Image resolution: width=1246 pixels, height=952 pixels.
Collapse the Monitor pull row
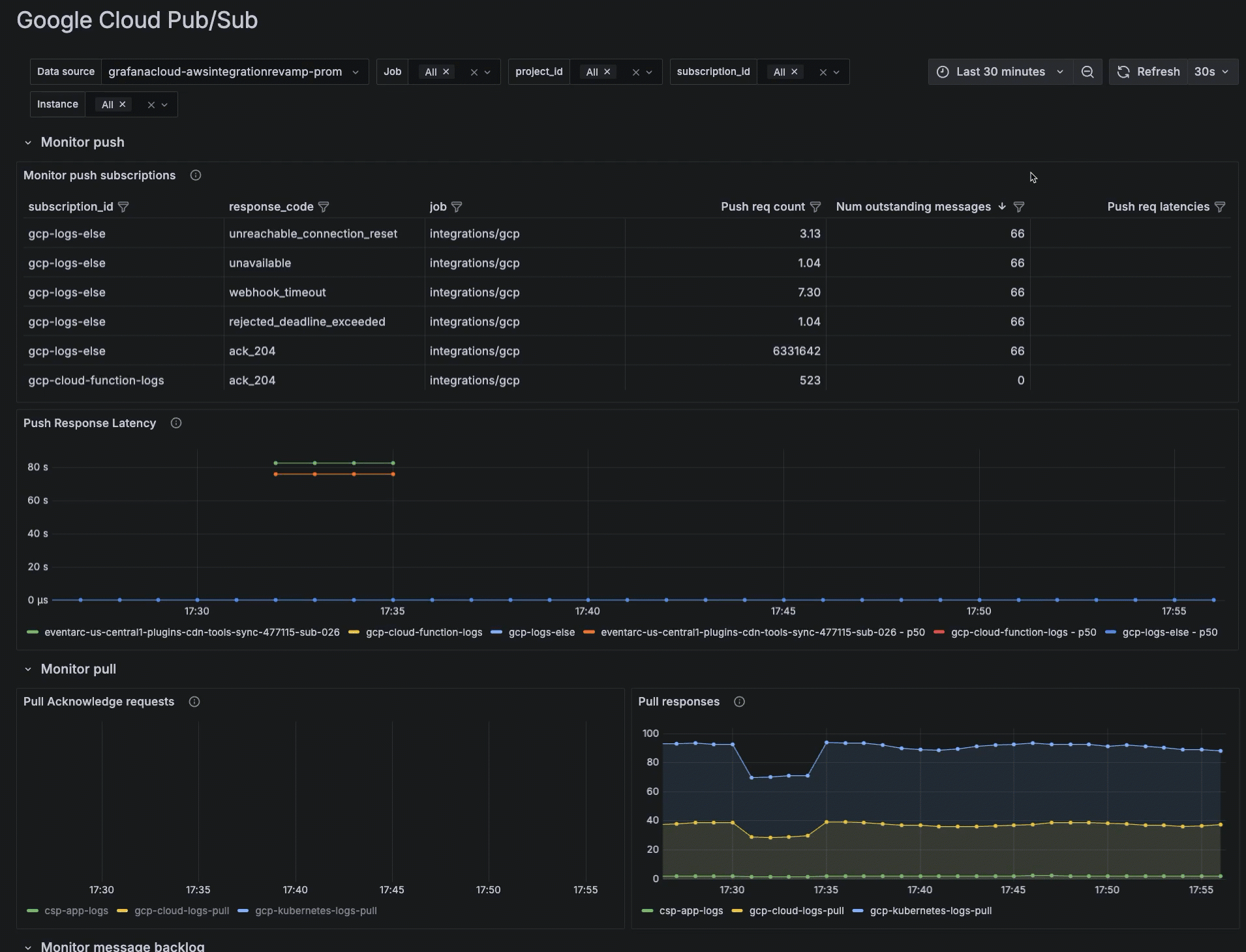coord(28,670)
